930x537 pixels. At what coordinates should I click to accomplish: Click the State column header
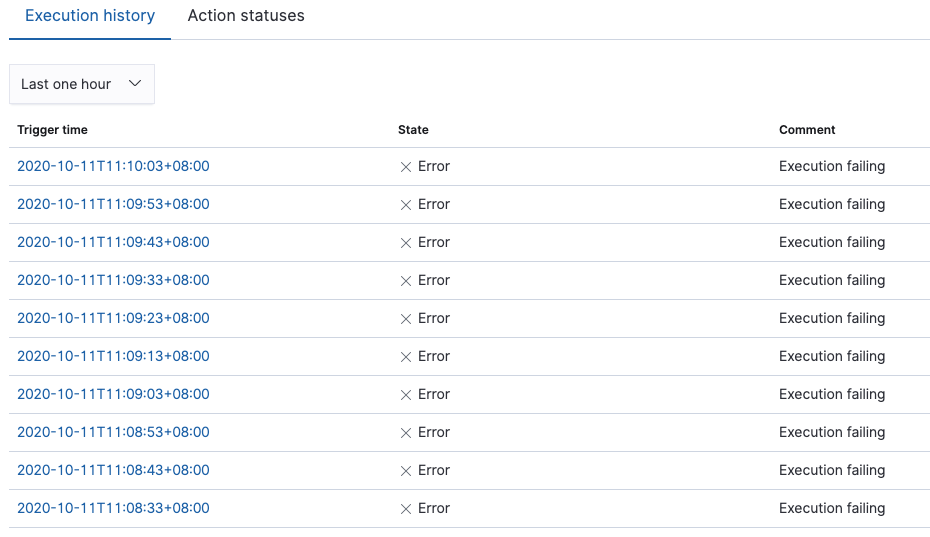[x=413, y=130]
